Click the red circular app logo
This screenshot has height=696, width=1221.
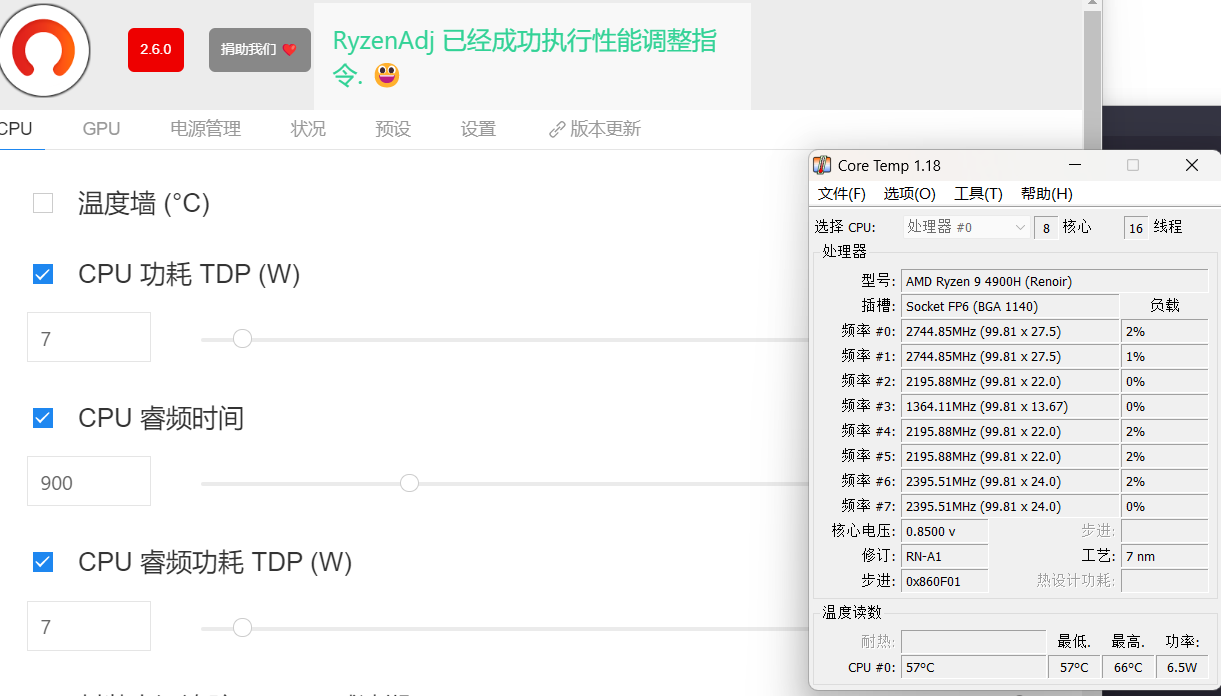[x=44, y=50]
